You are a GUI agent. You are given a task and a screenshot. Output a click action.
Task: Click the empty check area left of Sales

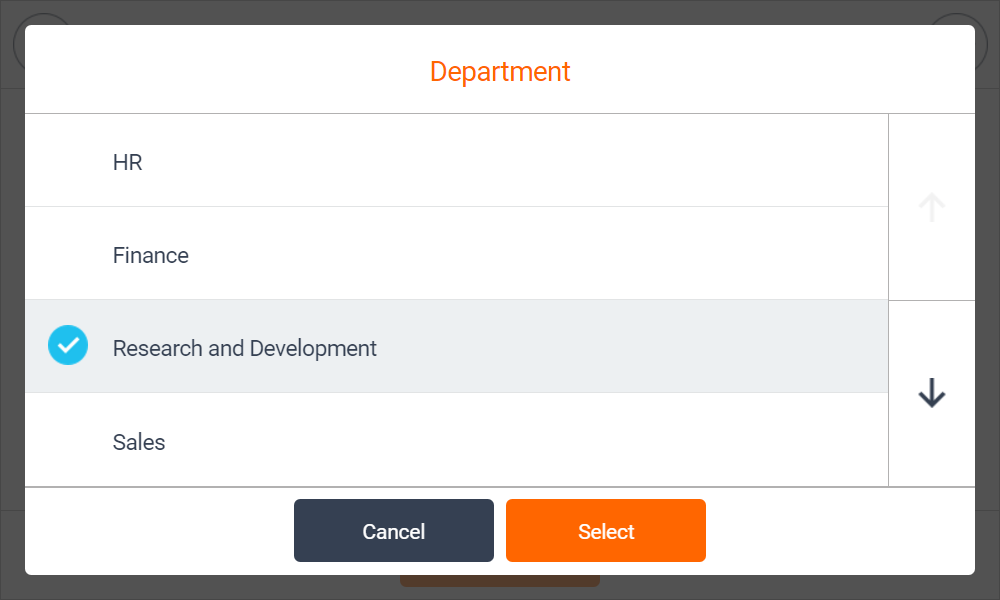(x=68, y=441)
